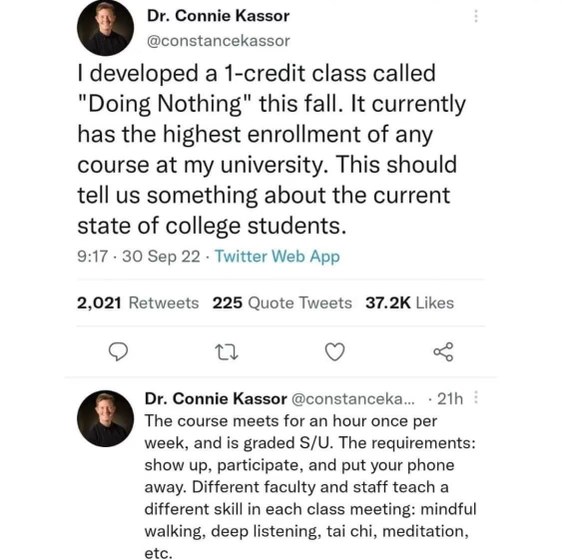Click the author name on the reply tweet
This screenshot has height=560, width=562.
click(216, 399)
